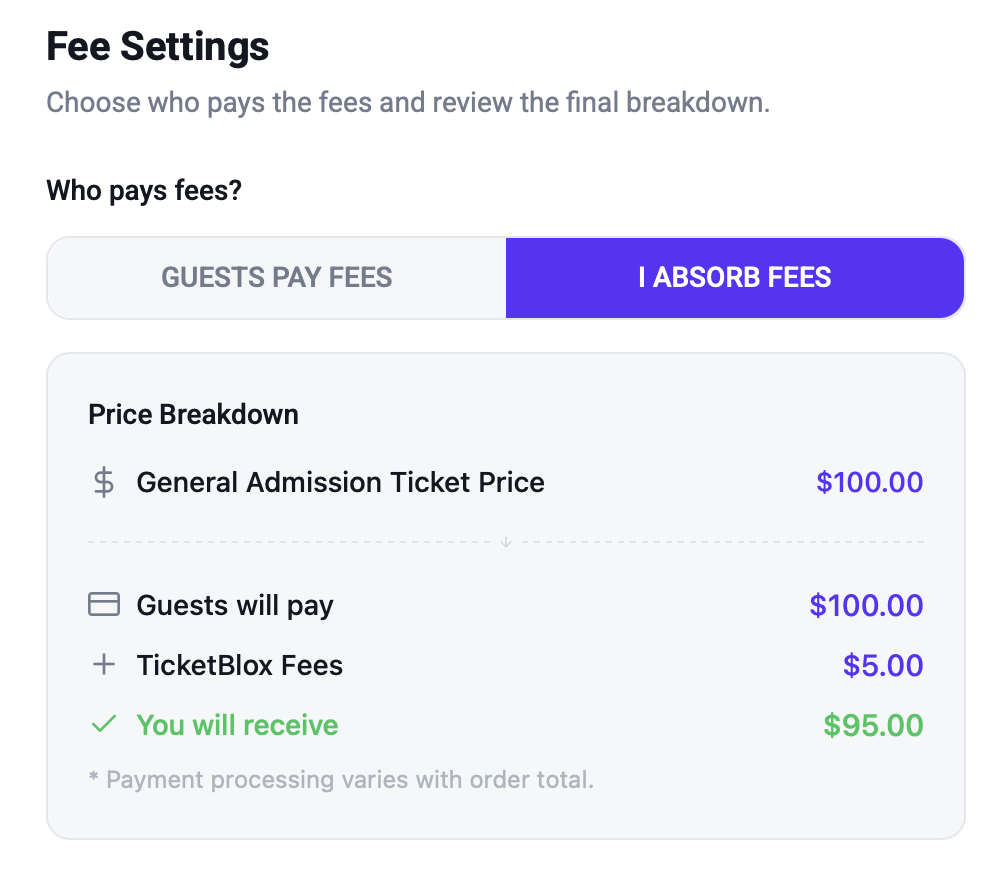Click the plus icon next to TicketBlox Fees
Viewport: 992px width, 888px height.
(104, 665)
